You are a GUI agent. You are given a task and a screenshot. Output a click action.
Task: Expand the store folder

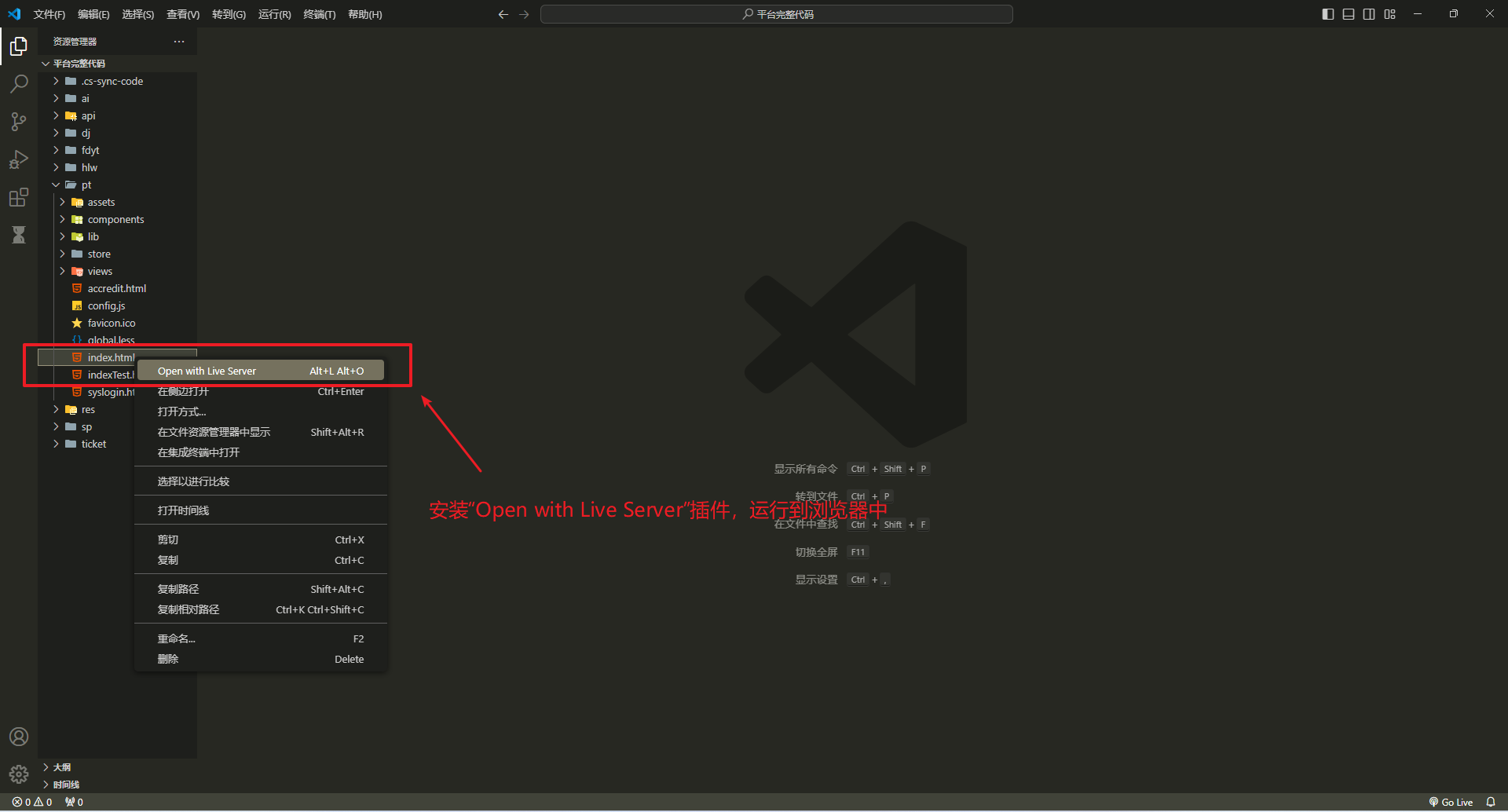point(118,254)
